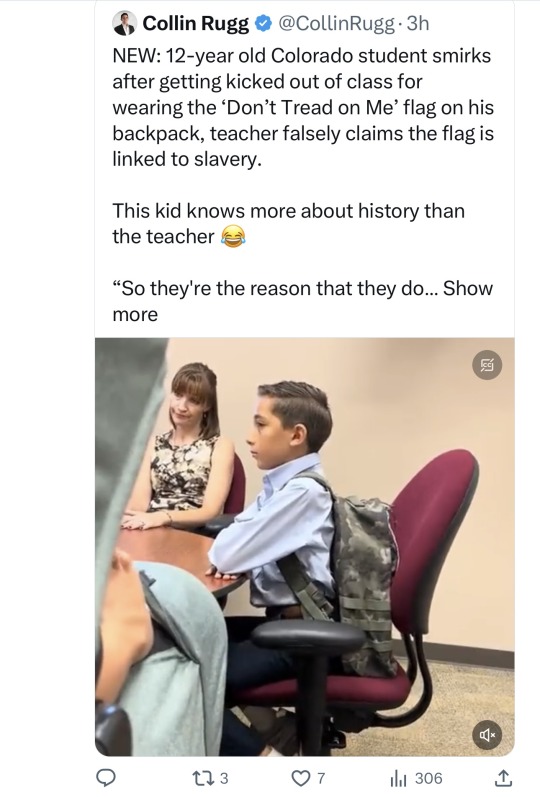Click the like count of 7

[320, 778]
